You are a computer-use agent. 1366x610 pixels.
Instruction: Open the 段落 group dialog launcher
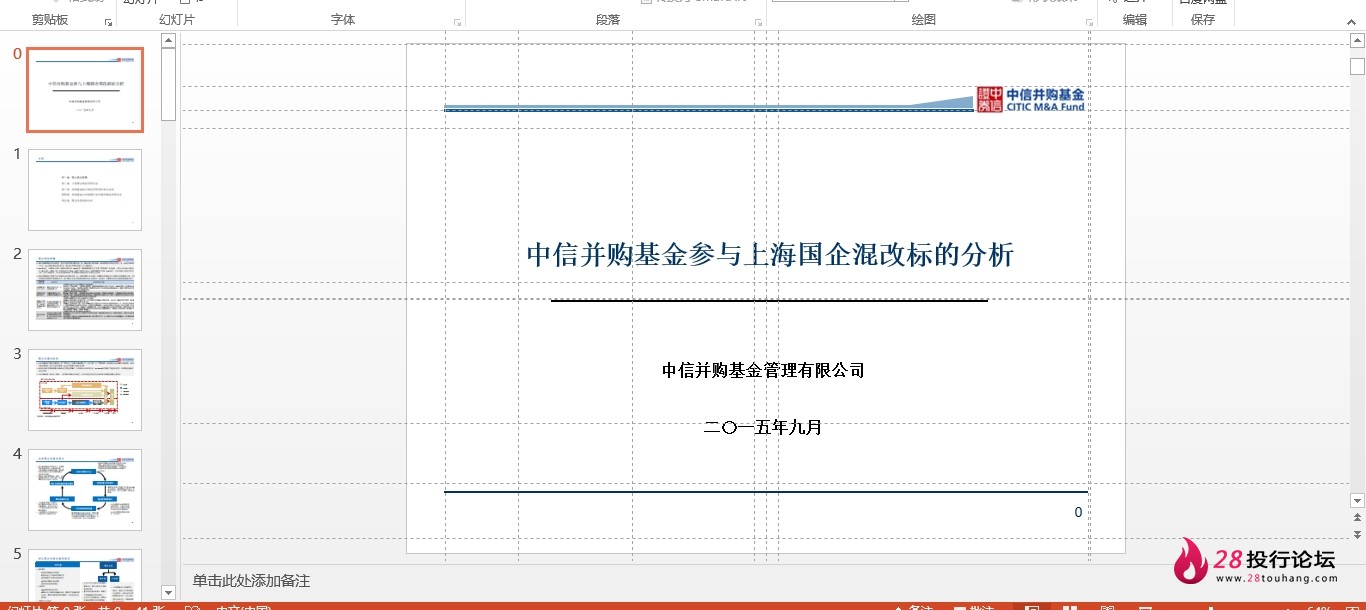pyautogui.click(x=756, y=22)
